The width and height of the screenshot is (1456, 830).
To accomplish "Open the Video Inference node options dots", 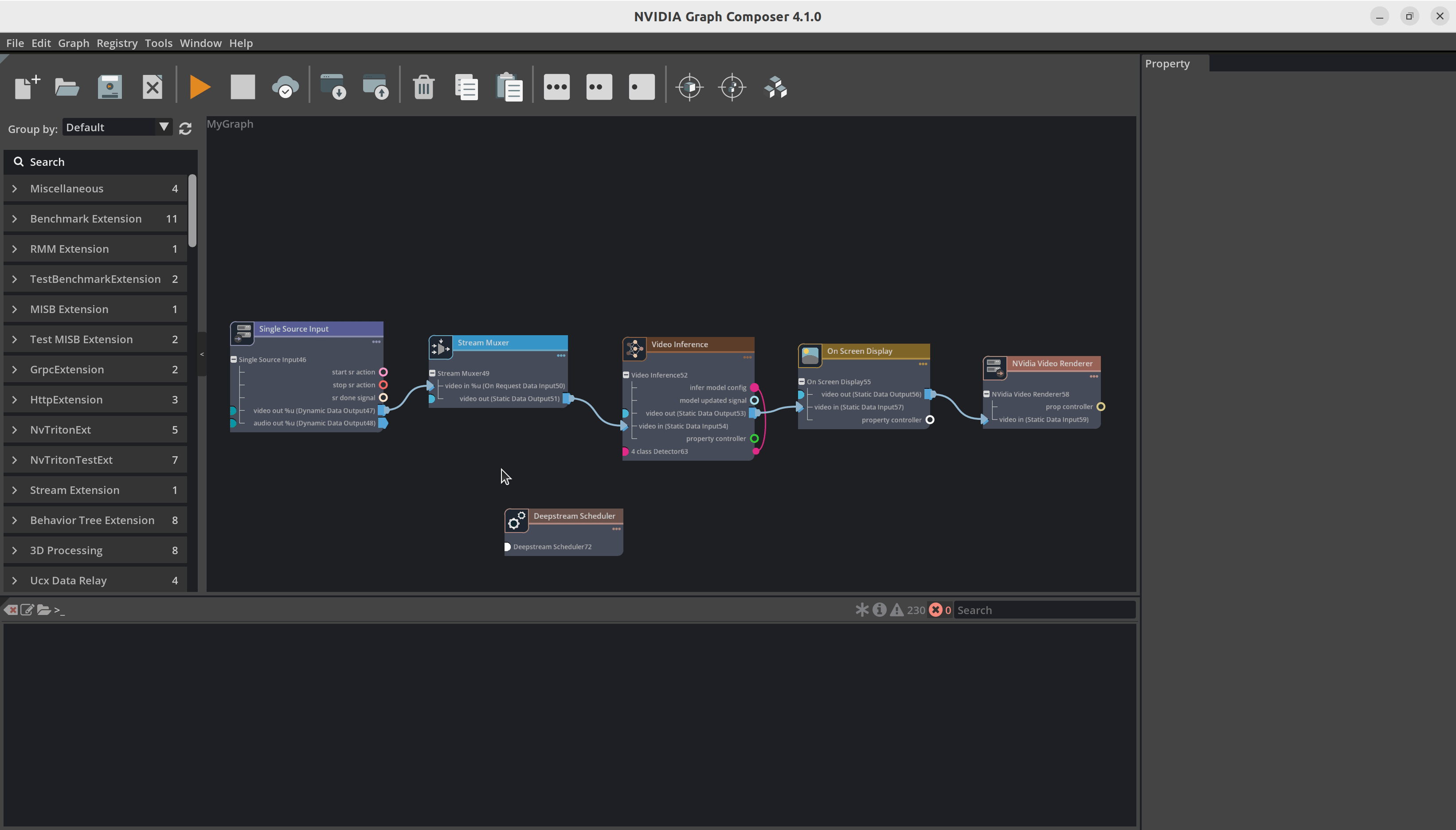I will tap(747, 357).
